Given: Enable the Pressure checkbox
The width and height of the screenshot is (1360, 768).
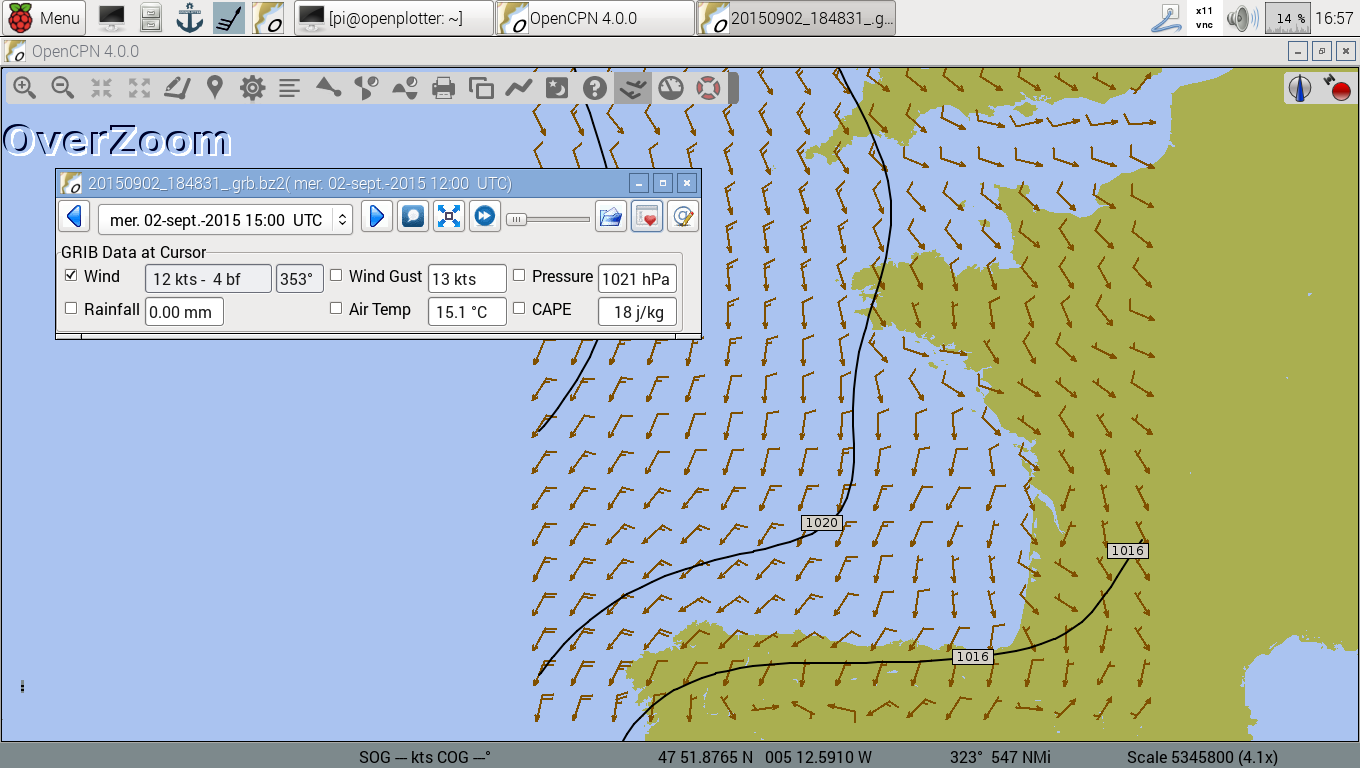Looking at the screenshot, I should click(519, 275).
